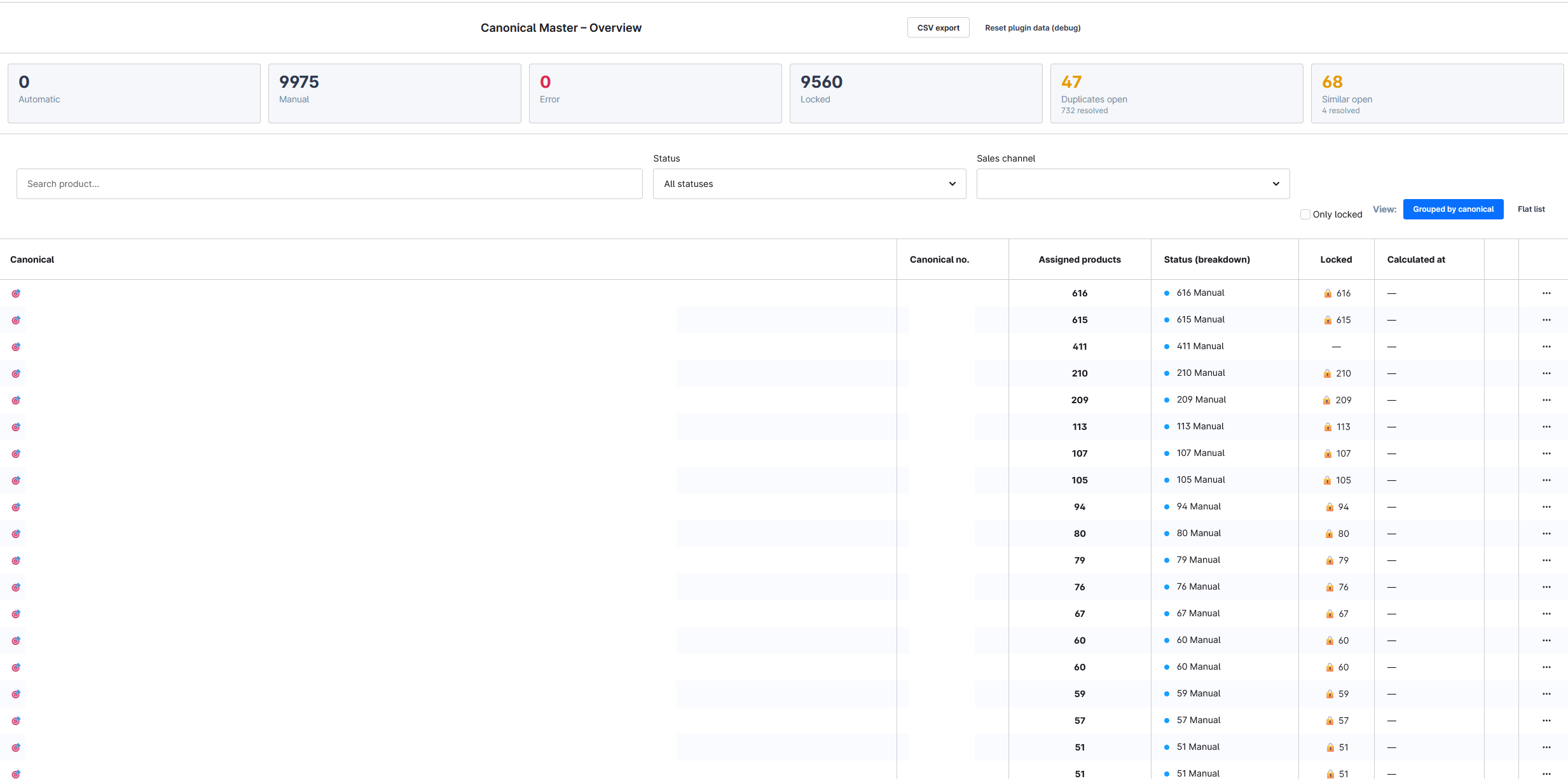Click the lock icon next to 113
This screenshot has height=781, width=1568.
1328,427
